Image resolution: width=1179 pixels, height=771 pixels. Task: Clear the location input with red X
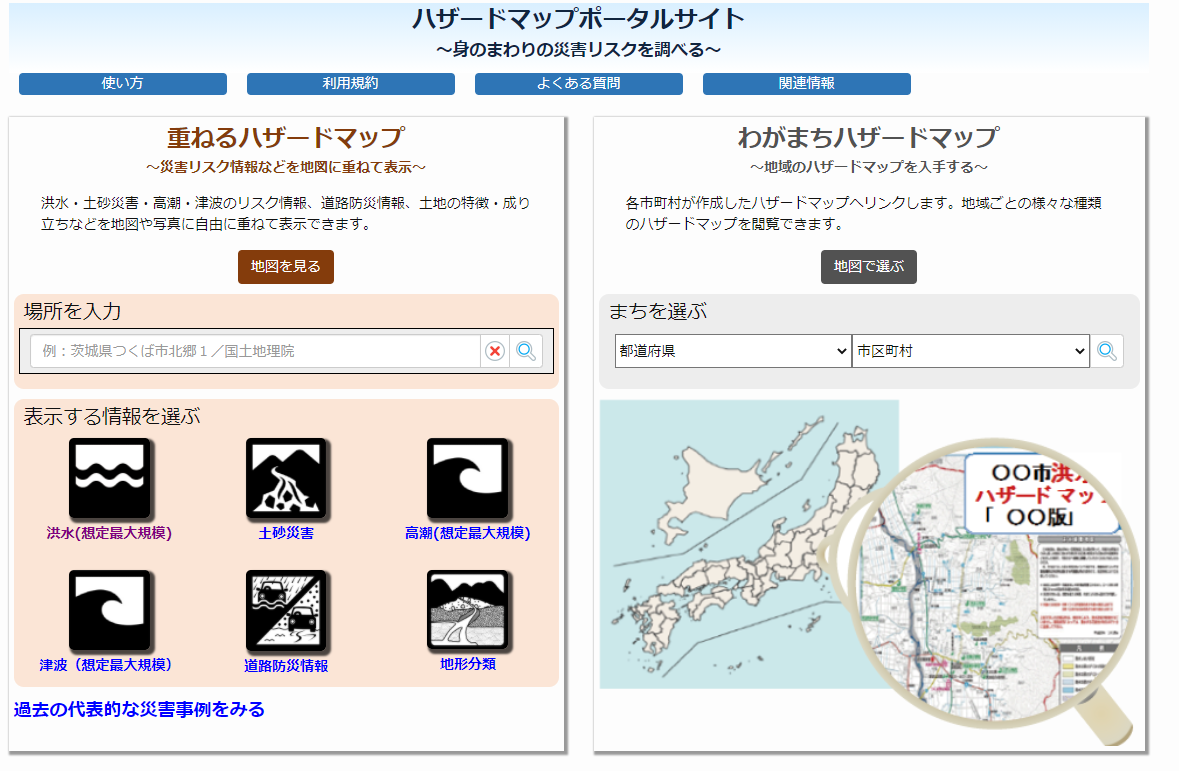(495, 351)
